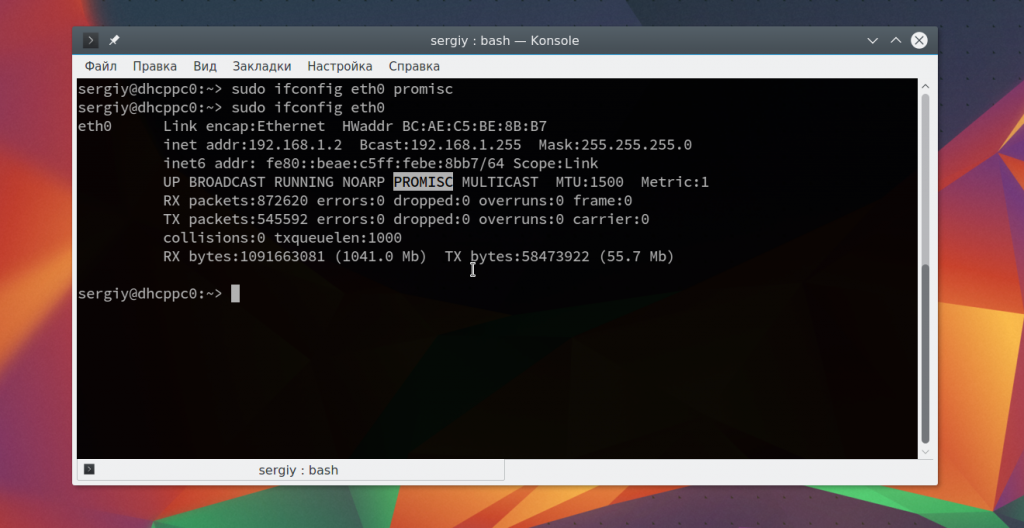This screenshot has height=528, width=1024.
Task: Click the highlighted PROMISC flag text
Action: pyautogui.click(x=423, y=182)
